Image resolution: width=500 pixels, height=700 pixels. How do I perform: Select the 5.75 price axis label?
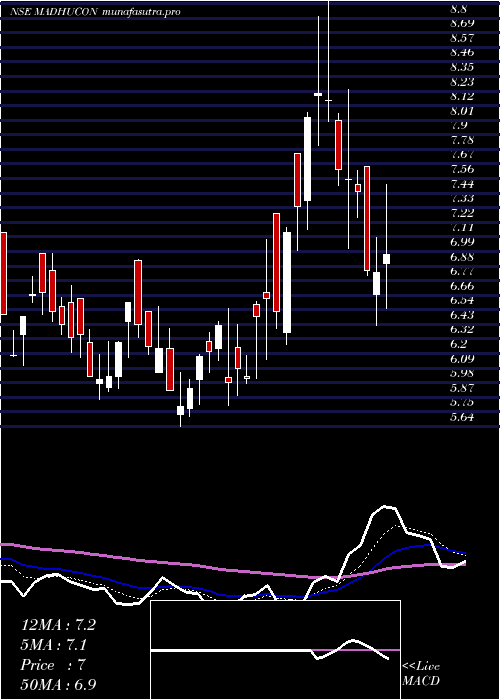tap(462, 402)
